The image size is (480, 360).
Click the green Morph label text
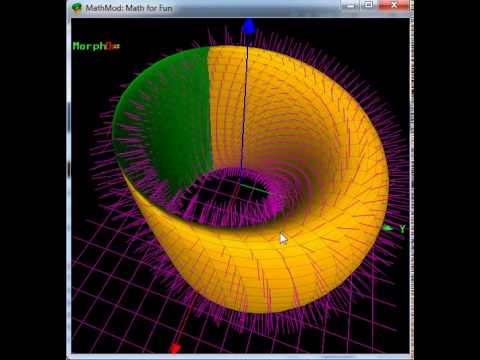[89, 46]
